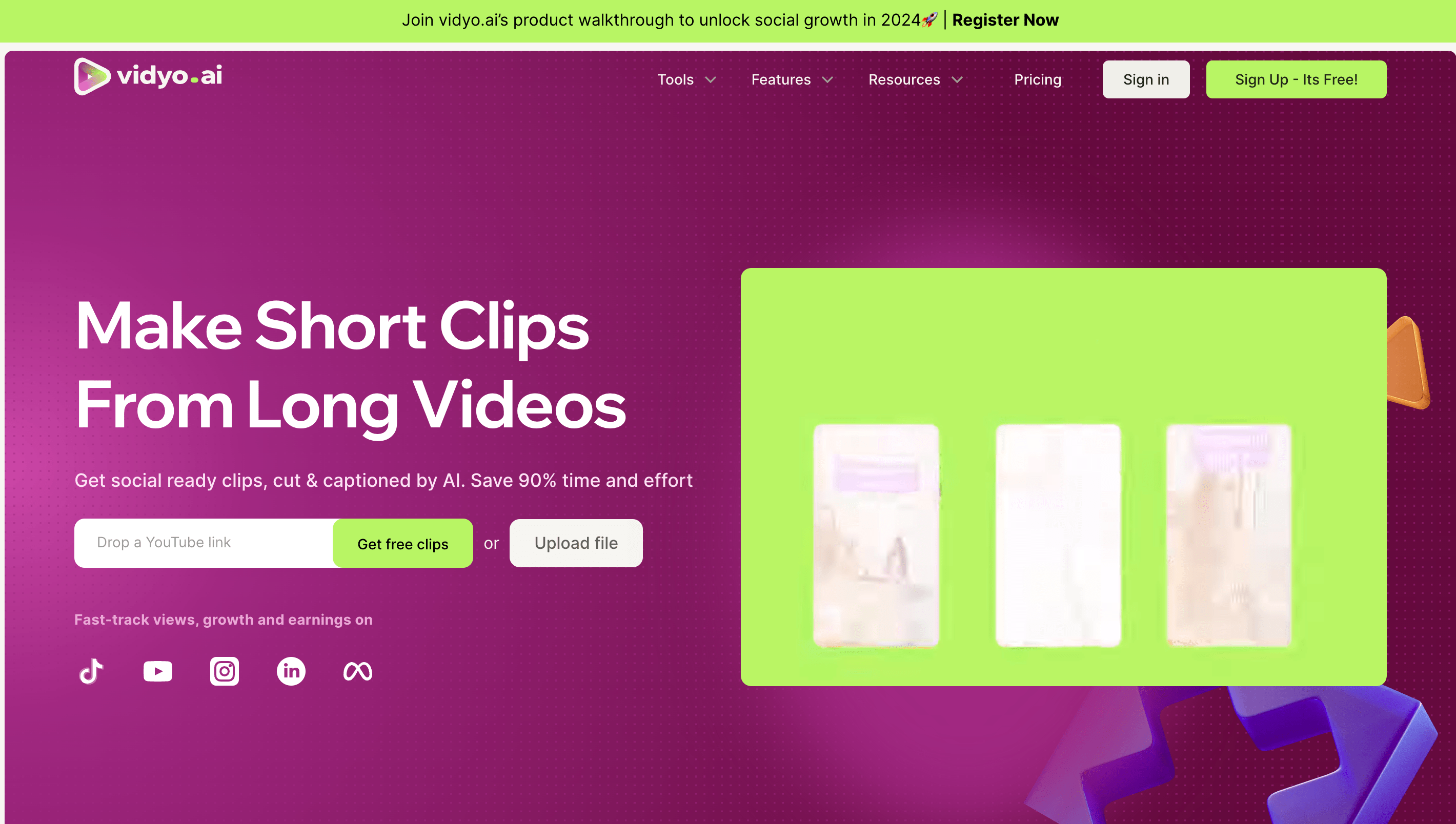This screenshot has height=824, width=1456.
Task: Click the Resources dropdown arrow
Action: click(956, 79)
